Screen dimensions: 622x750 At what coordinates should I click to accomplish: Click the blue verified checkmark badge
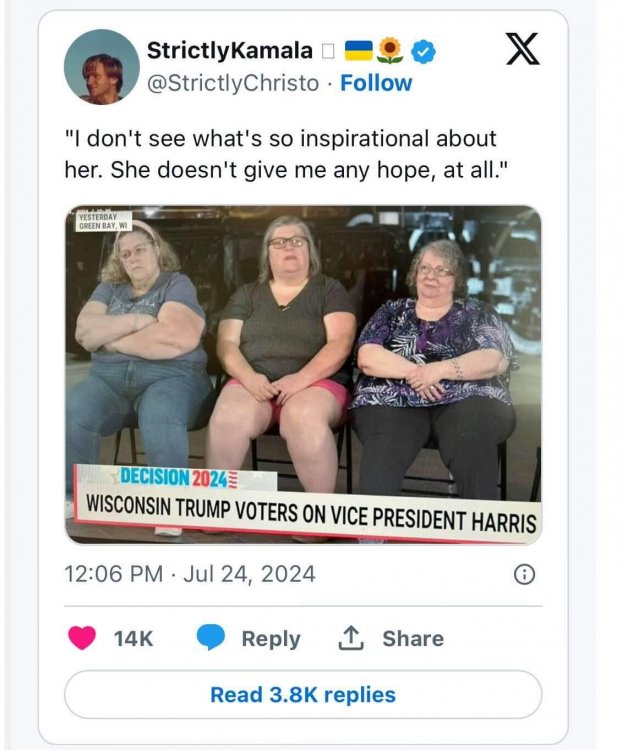click(423, 51)
